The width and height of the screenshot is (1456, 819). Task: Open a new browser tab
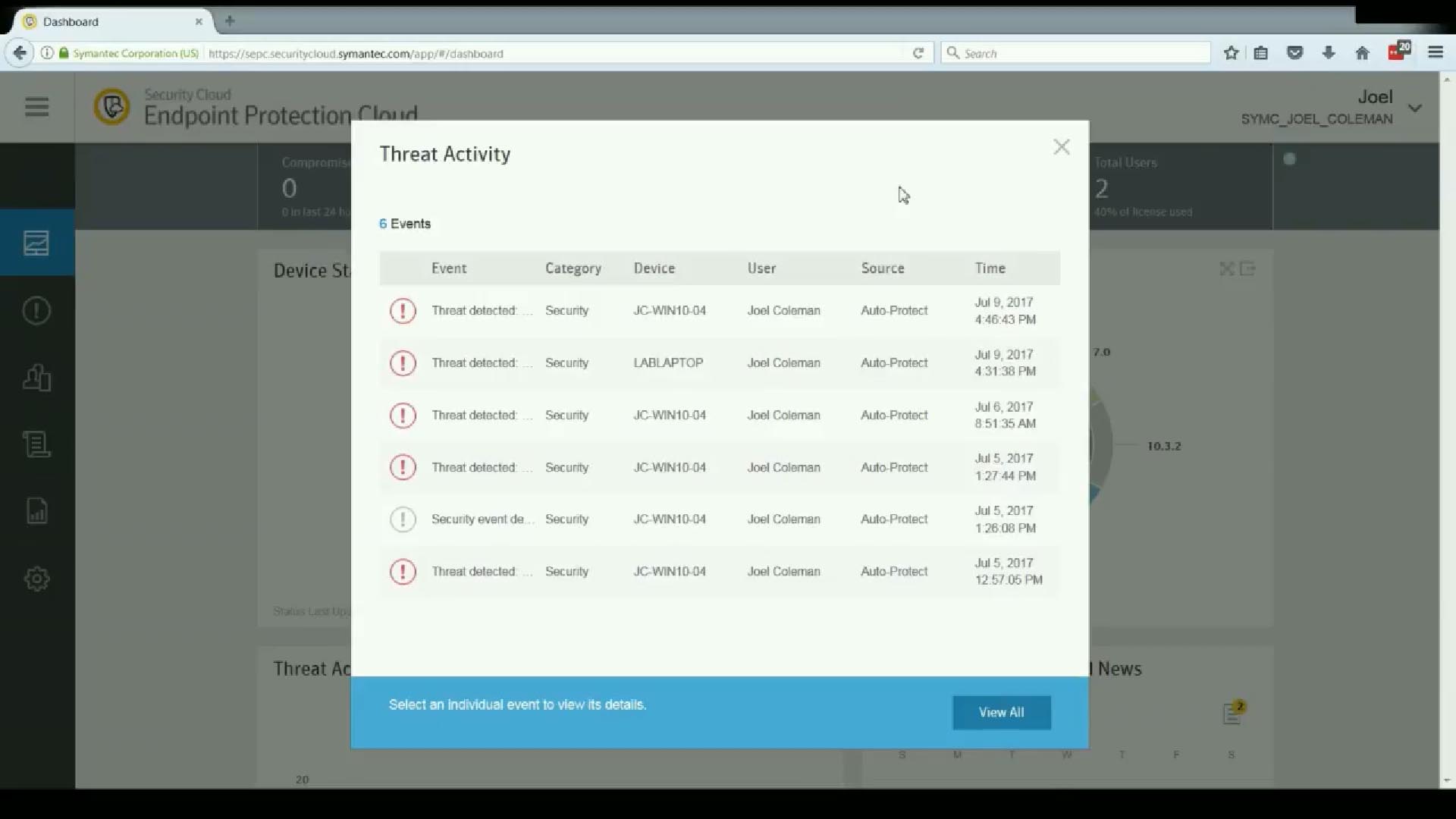pos(230,21)
